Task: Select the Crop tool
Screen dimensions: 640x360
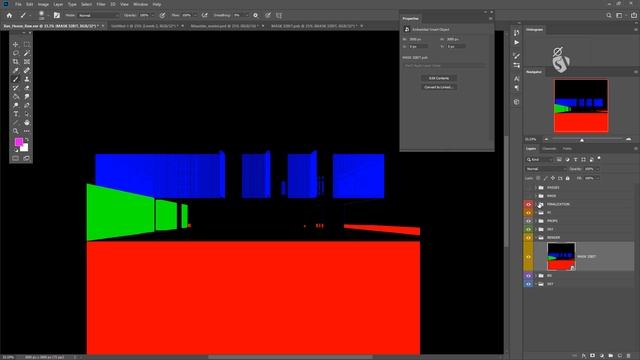Action: 16,62
